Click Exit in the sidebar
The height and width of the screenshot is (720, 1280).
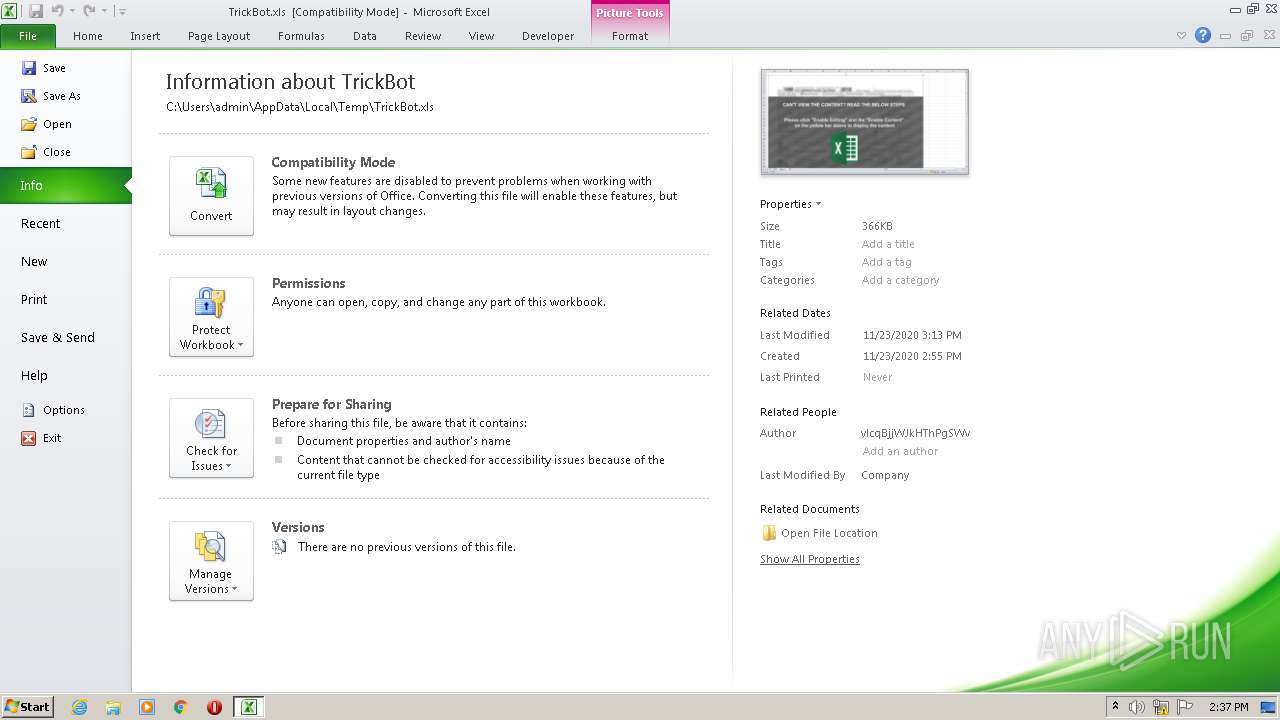(x=41, y=438)
